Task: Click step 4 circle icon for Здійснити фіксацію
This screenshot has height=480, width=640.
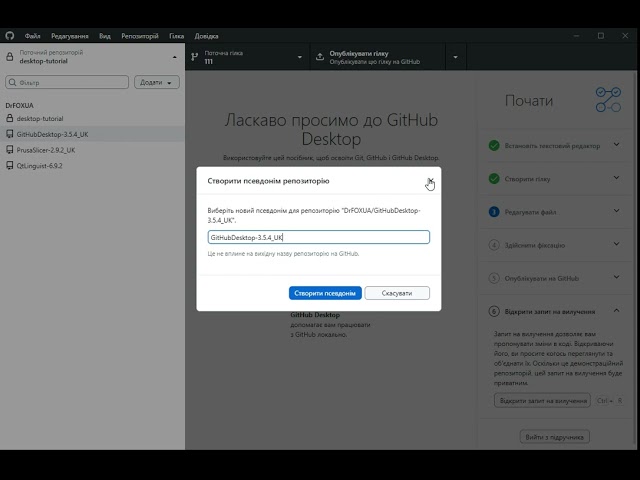Action: coord(494,245)
